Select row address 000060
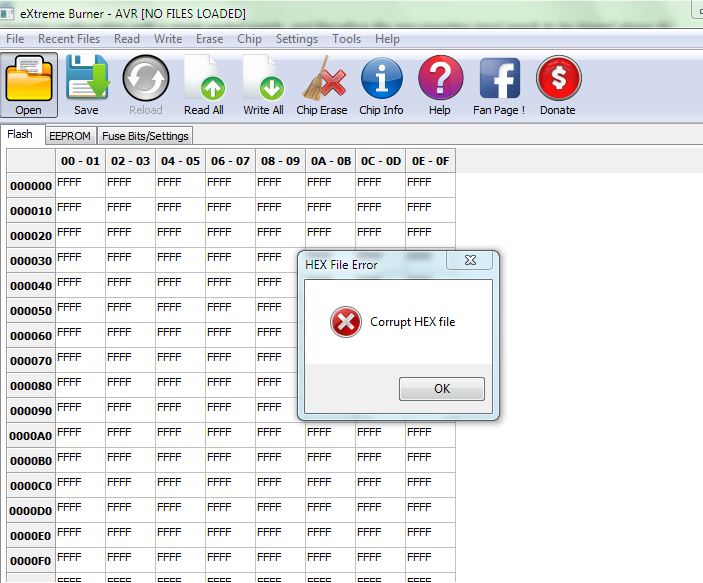 click(31, 336)
